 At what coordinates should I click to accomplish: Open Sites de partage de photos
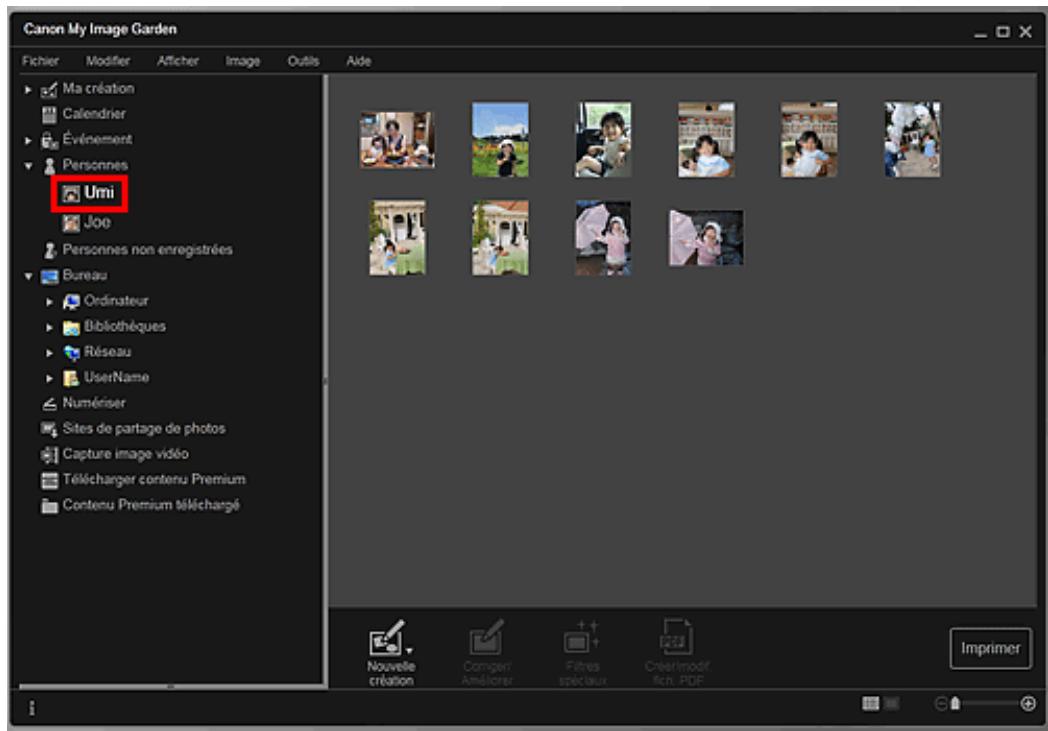[x=142, y=428]
